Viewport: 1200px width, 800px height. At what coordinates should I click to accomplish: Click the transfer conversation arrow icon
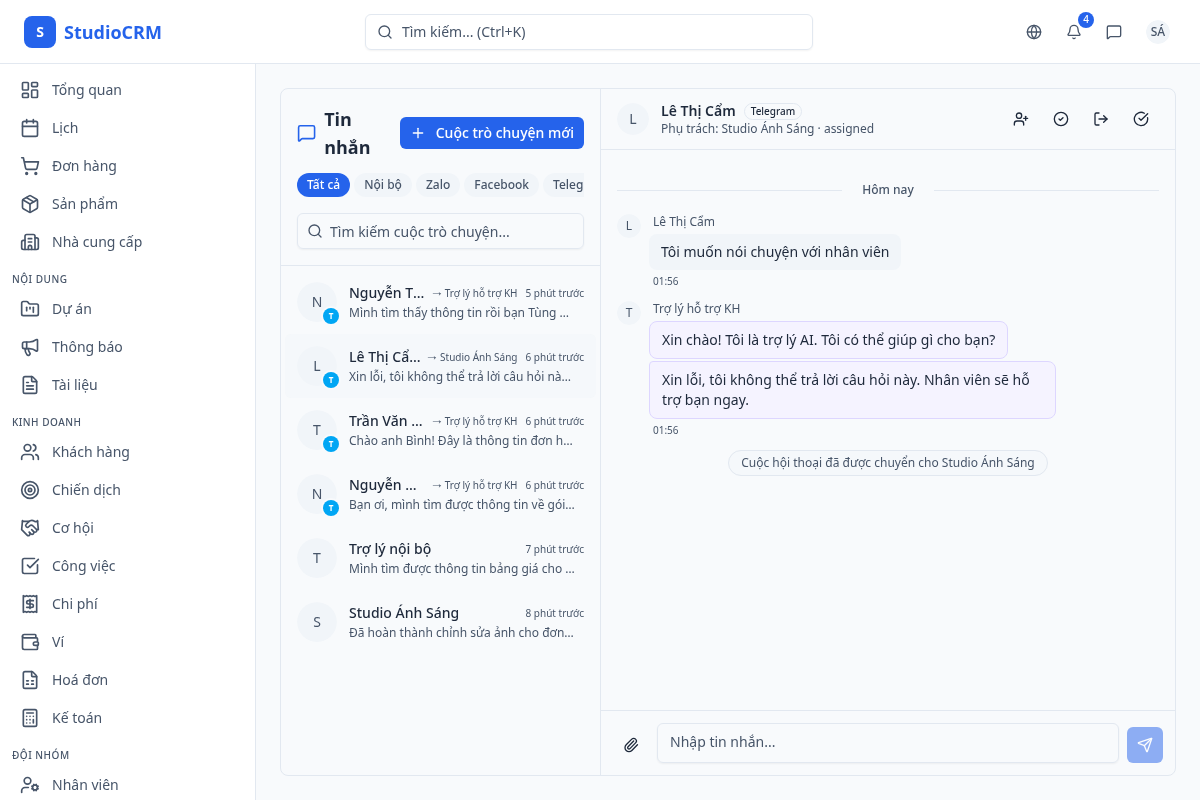[1101, 119]
